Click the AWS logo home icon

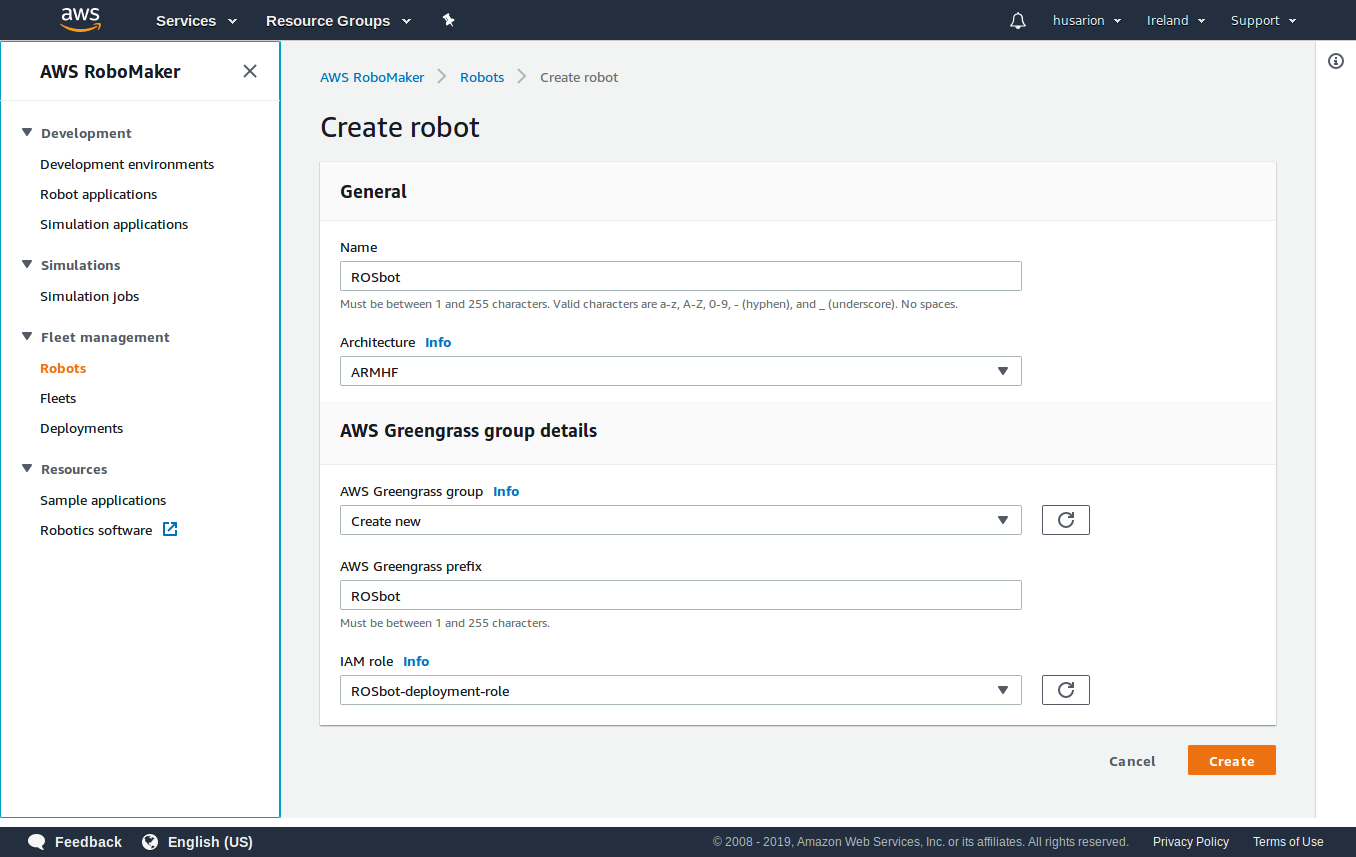tap(80, 20)
